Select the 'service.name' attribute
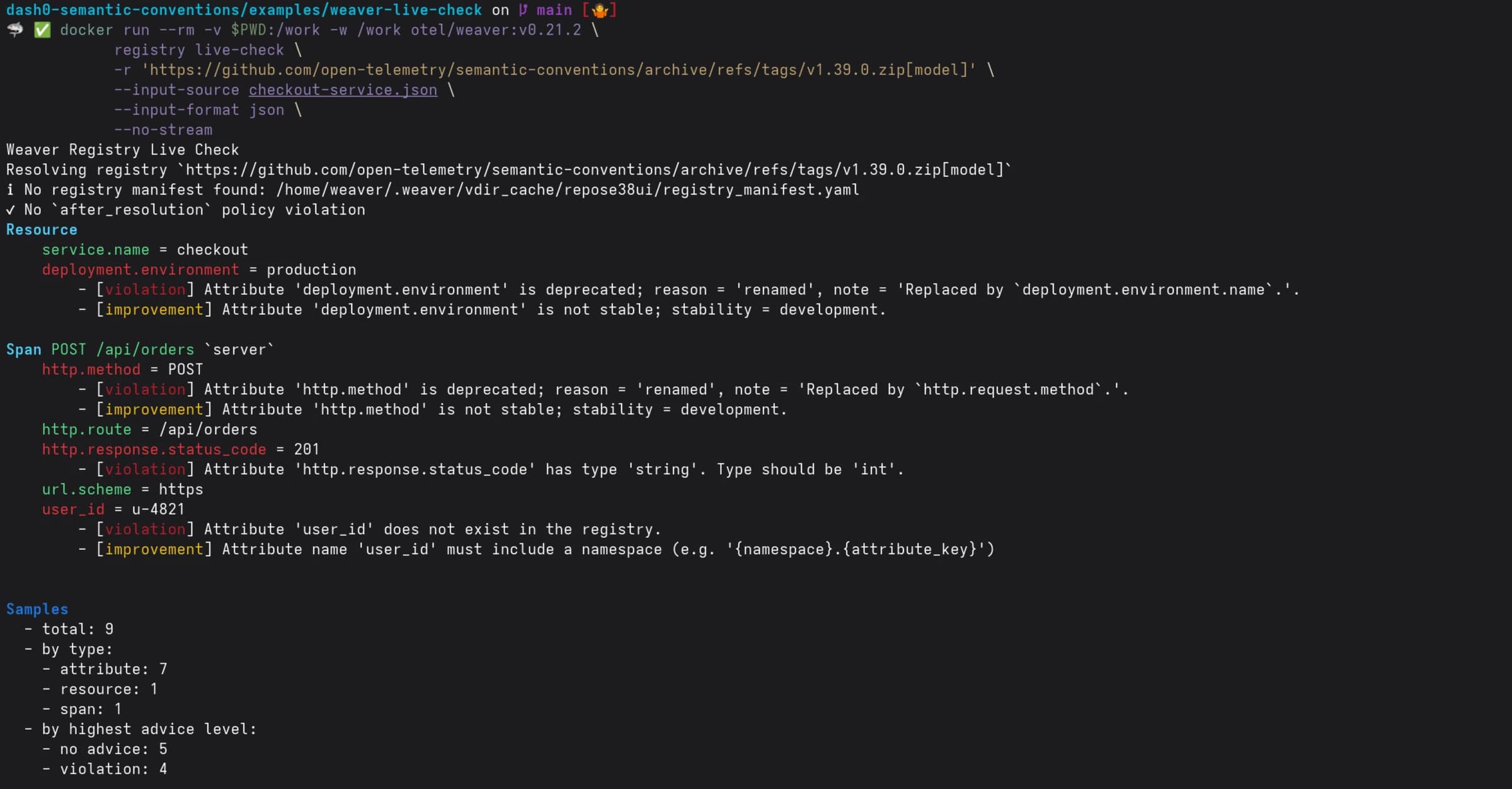The width and height of the screenshot is (1512, 789). coord(96,250)
